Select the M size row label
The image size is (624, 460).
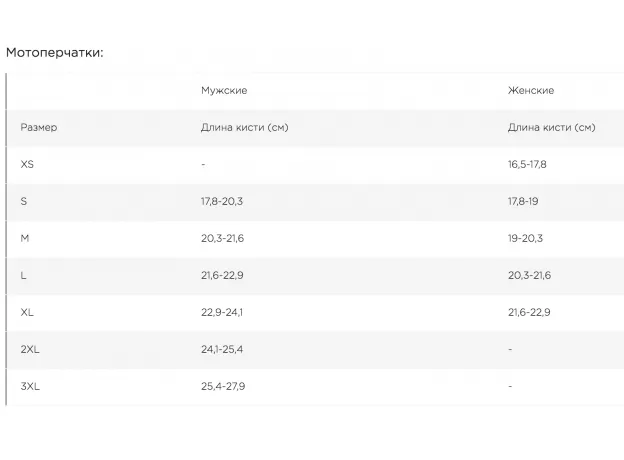pyautogui.click(x=25, y=238)
